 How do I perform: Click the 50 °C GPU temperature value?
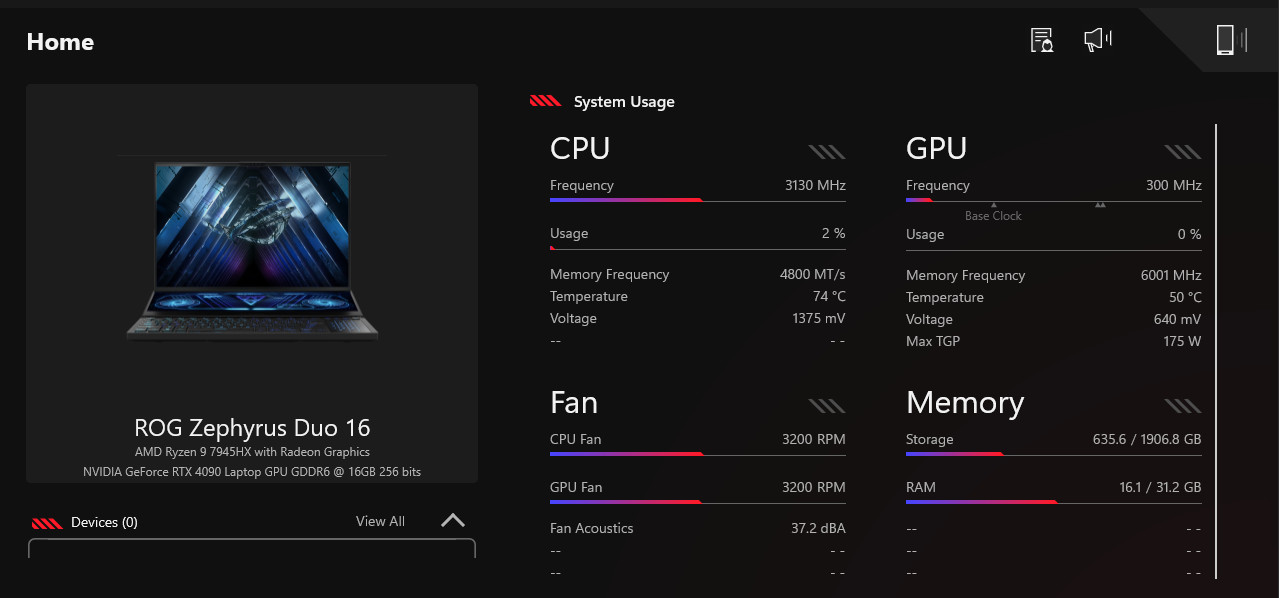(x=1185, y=297)
